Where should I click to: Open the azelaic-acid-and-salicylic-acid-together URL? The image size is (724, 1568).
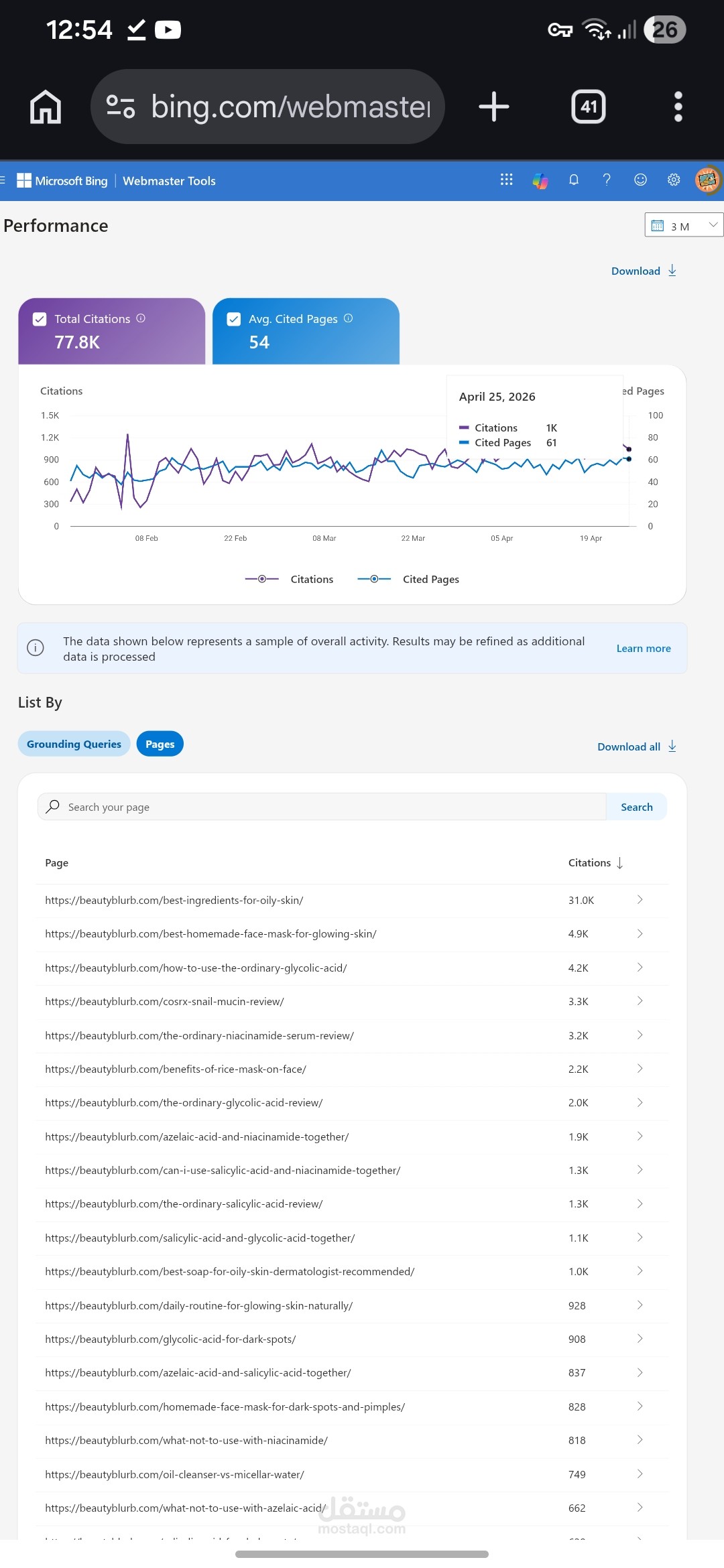(198, 1372)
